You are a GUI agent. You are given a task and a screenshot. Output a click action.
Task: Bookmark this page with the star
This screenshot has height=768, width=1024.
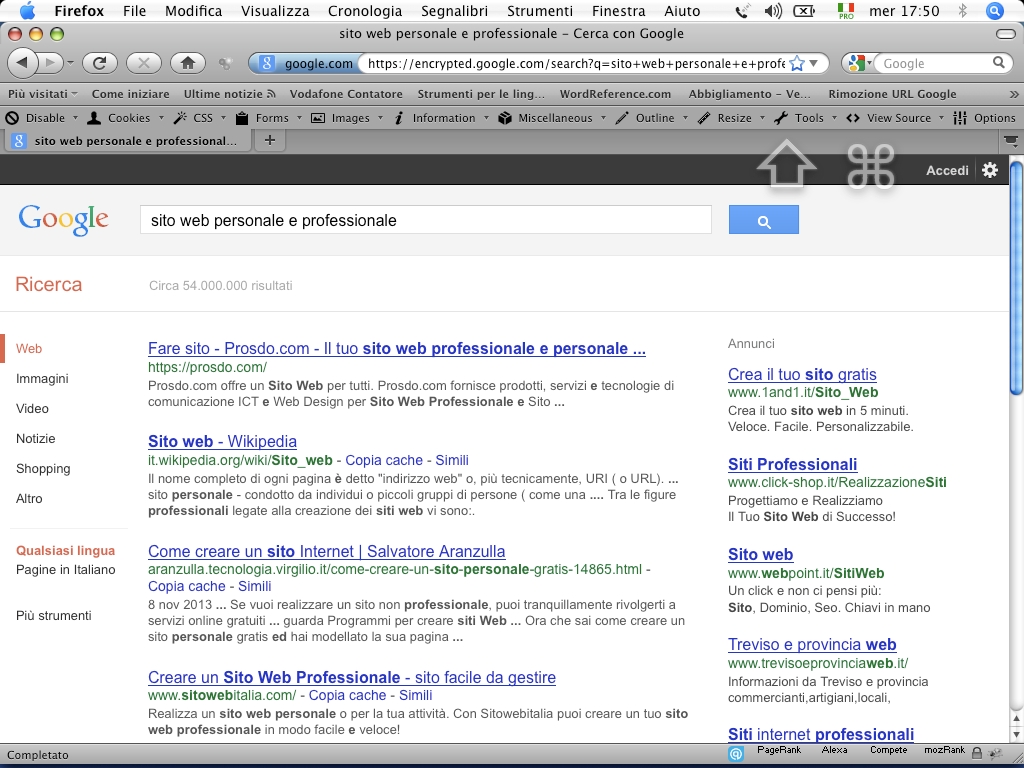[797, 63]
